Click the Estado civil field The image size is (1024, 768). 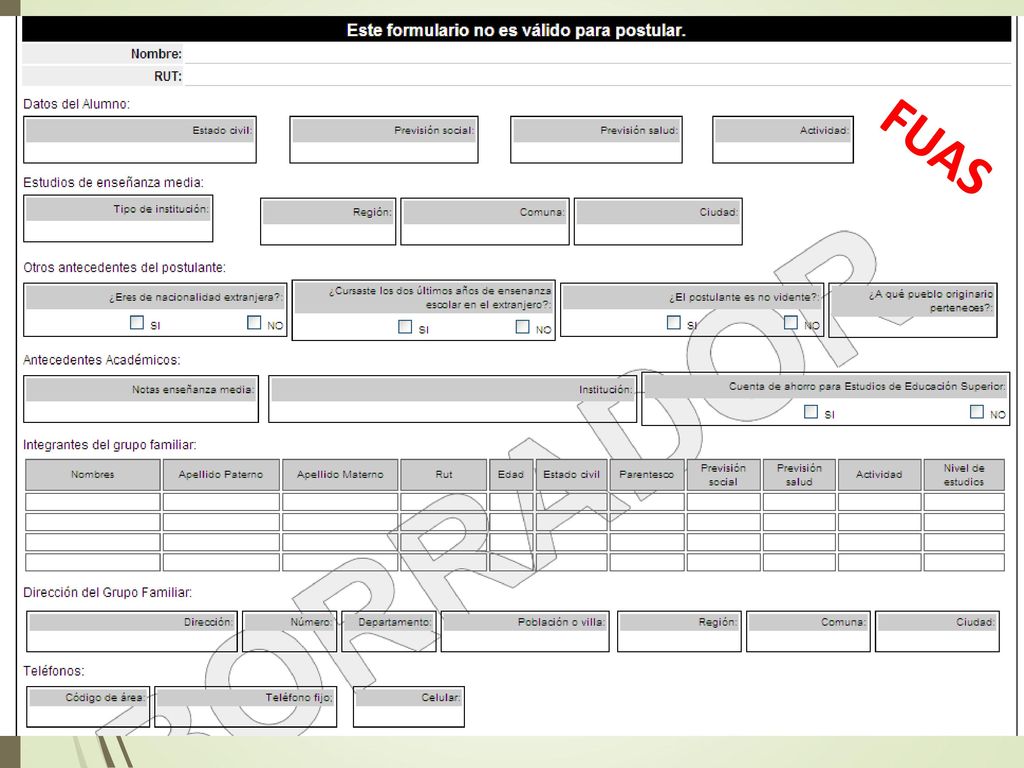click(140, 140)
